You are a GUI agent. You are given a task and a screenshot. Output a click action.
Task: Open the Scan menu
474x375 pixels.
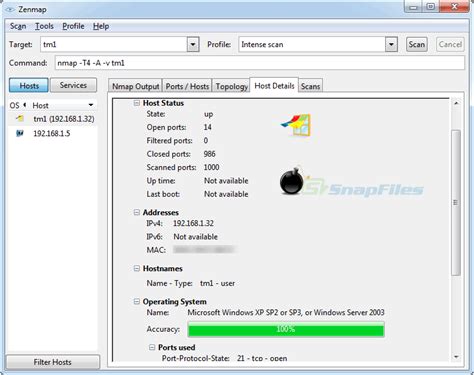(18, 26)
